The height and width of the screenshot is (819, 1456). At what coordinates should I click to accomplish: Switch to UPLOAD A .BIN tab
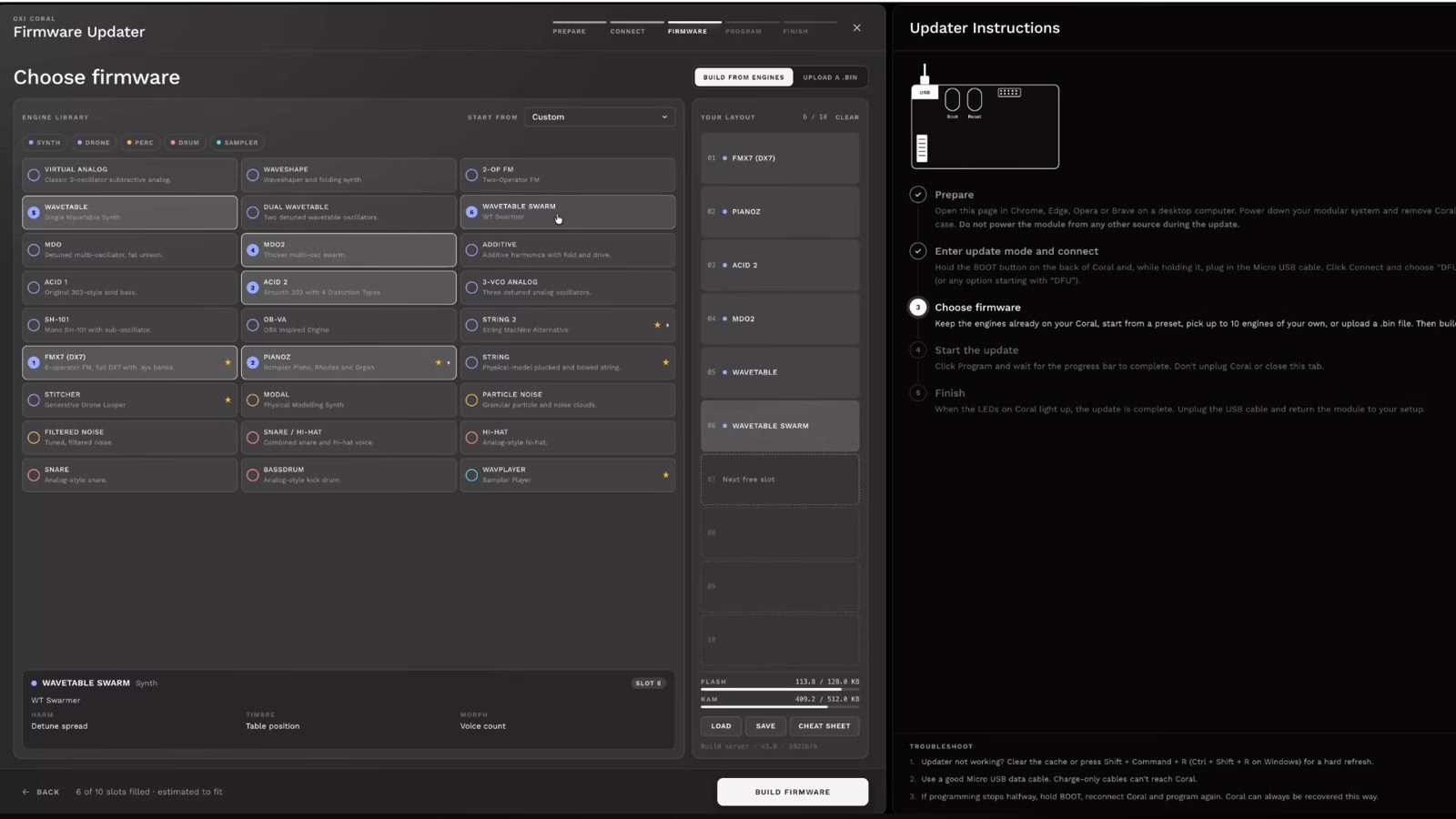tap(830, 77)
